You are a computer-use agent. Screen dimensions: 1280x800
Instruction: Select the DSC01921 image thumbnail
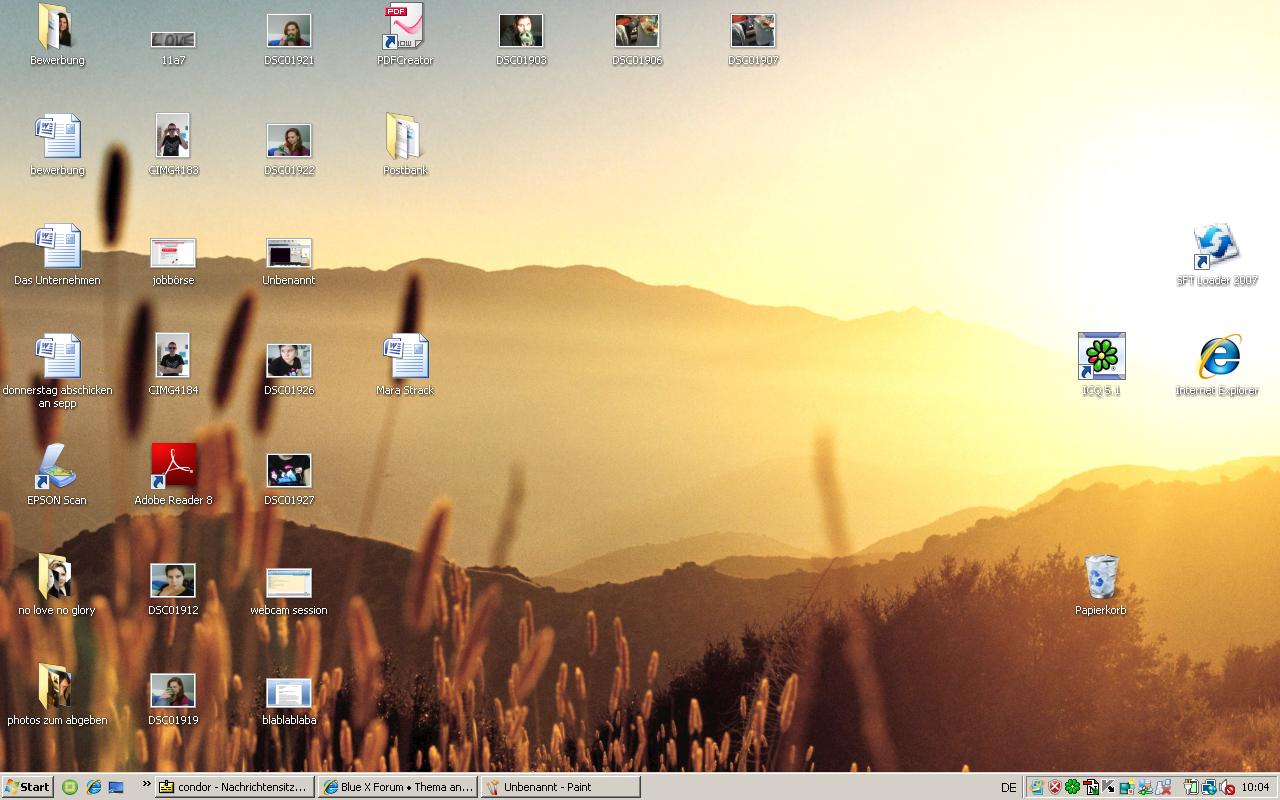(289, 31)
